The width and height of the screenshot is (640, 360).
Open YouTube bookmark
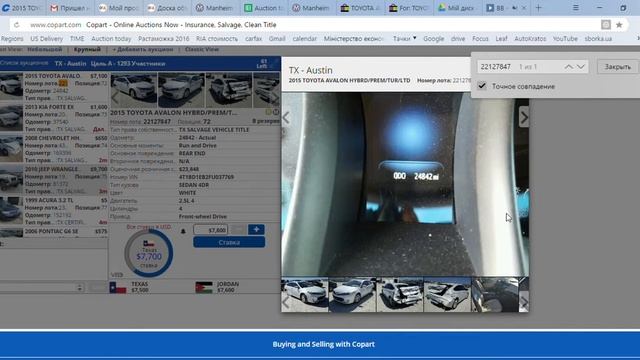pyautogui.click(x=565, y=39)
